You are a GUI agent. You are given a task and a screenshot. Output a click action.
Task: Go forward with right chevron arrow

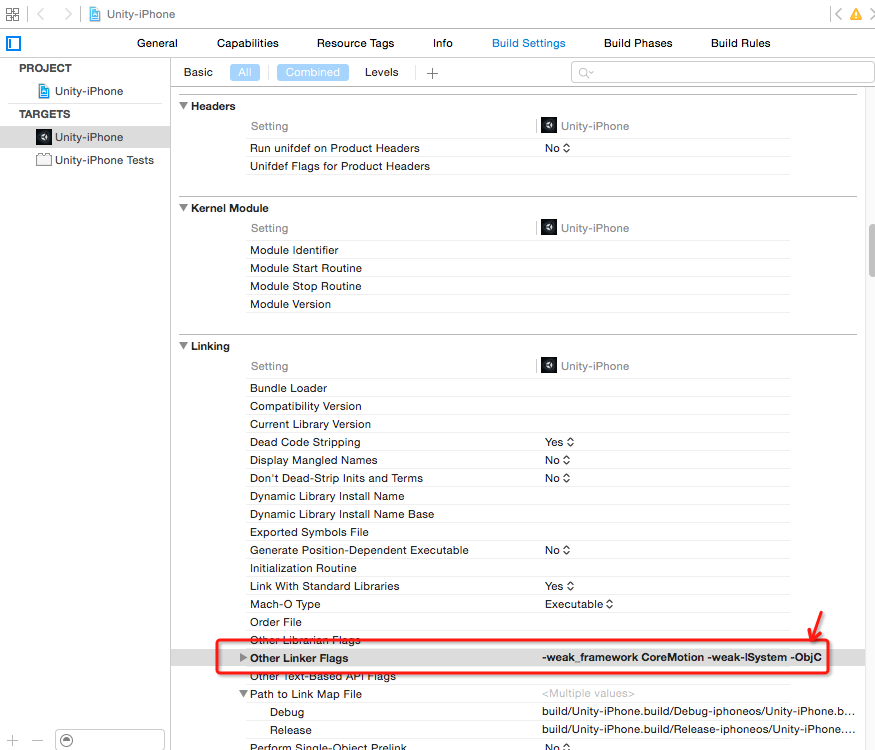pyautogui.click(x=68, y=14)
